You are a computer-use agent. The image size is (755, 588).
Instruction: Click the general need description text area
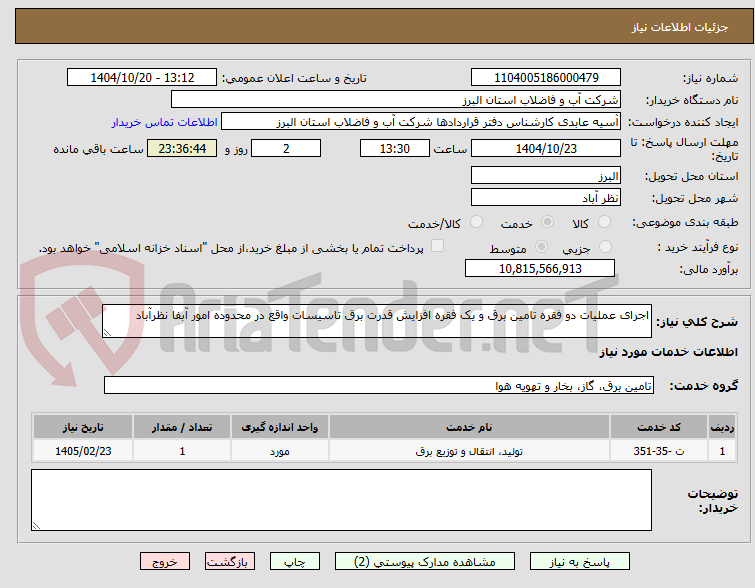tap(377, 321)
